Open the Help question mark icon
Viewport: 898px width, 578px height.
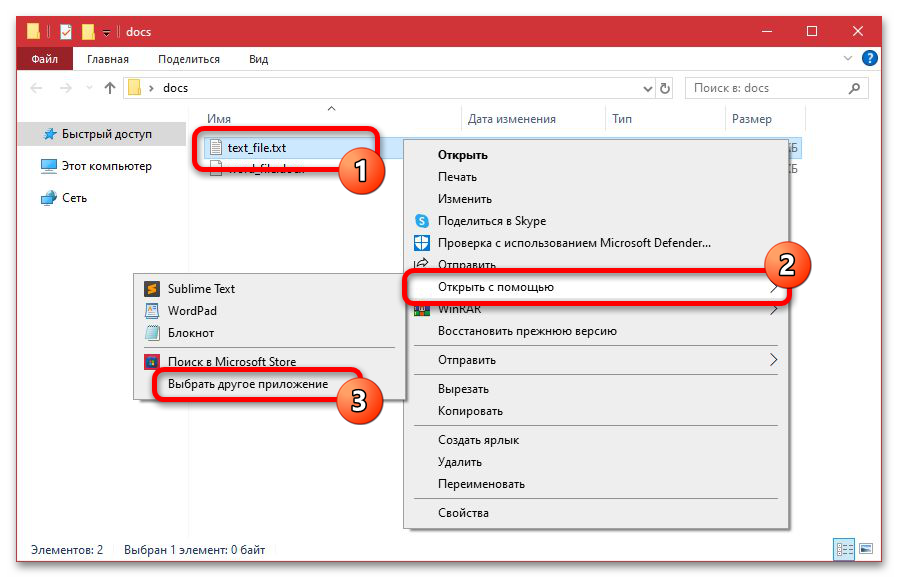869,59
